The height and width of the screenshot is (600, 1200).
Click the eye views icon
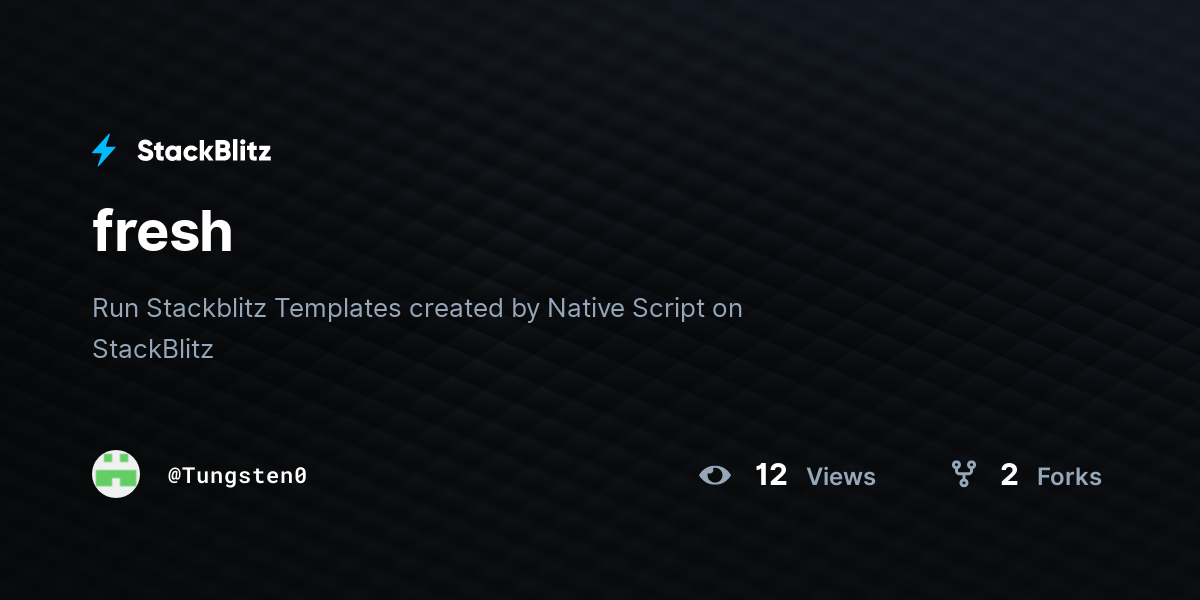(715, 475)
